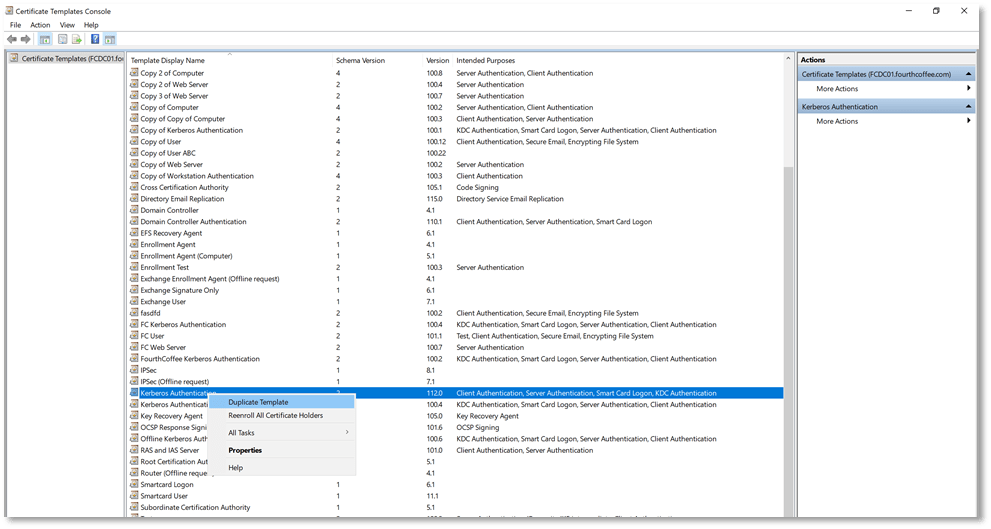This screenshot has height=529, width=991.
Task: Open the Action menu
Action: click(x=40, y=25)
